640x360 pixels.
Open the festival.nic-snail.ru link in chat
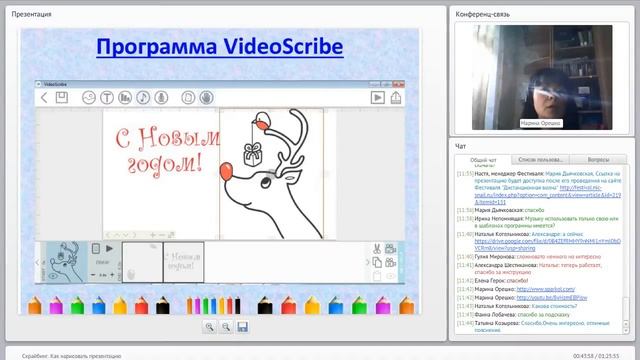pos(548,195)
